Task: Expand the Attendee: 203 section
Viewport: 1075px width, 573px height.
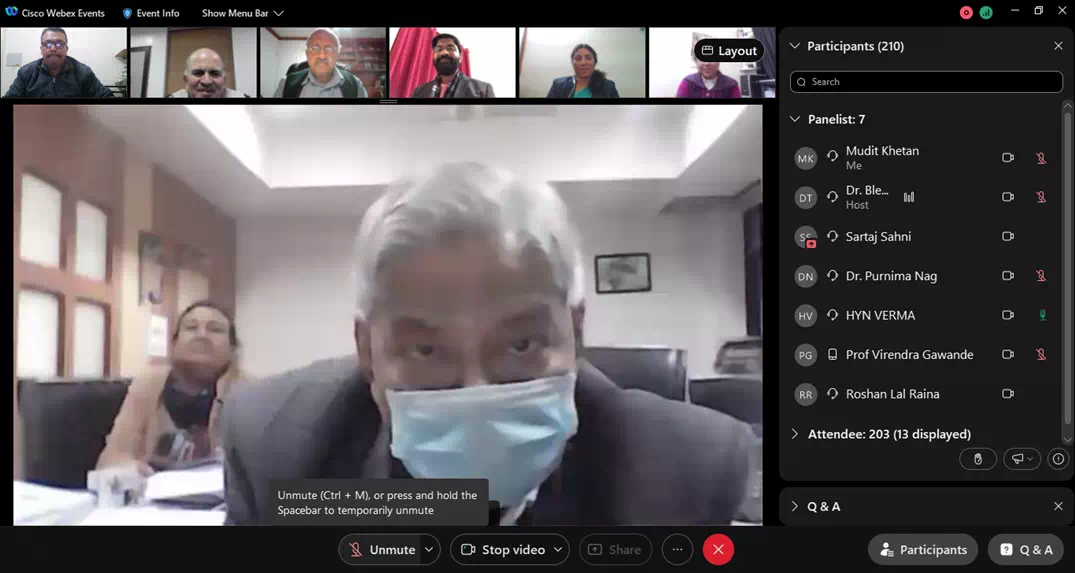Action: coord(795,434)
